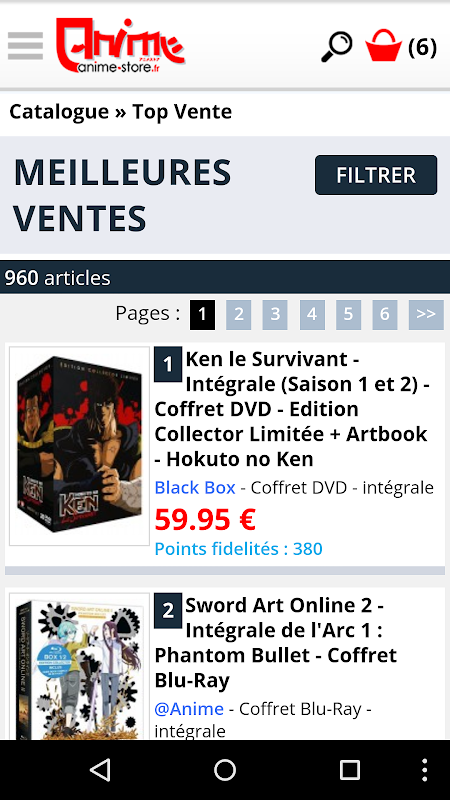The width and height of the screenshot is (450, 800).
Task: Go to results page 4
Action: [312, 314]
